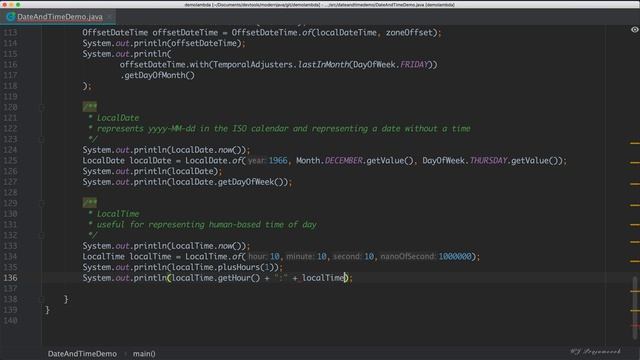Collapse LocalTime comment at line 129 fold marker

pyautogui.click(x=42, y=203)
